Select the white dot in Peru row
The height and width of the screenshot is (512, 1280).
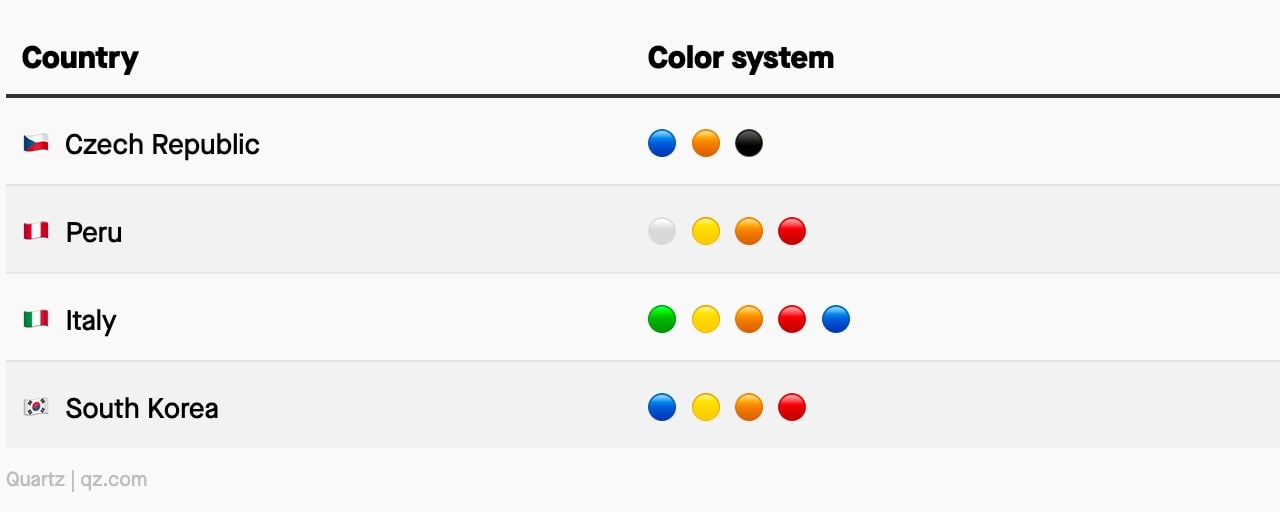pyautogui.click(x=662, y=231)
